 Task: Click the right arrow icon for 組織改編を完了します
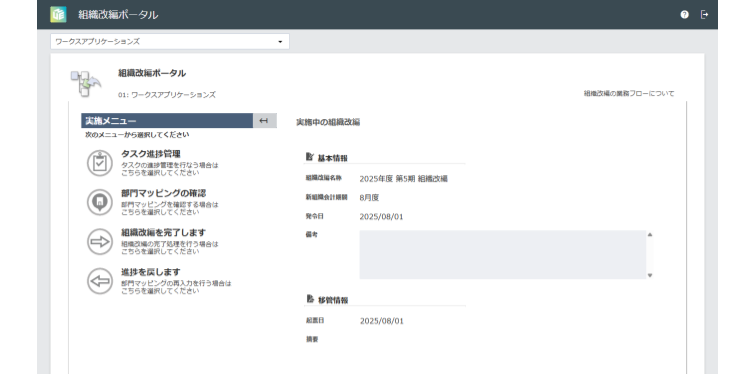(x=100, y=242)
